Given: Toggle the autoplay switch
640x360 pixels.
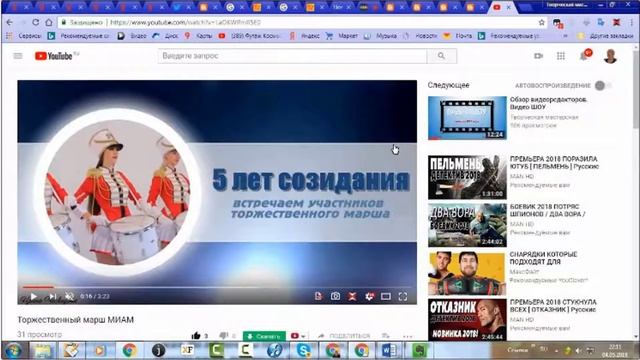Looking at the screenshot, I should tap(602, 85).
